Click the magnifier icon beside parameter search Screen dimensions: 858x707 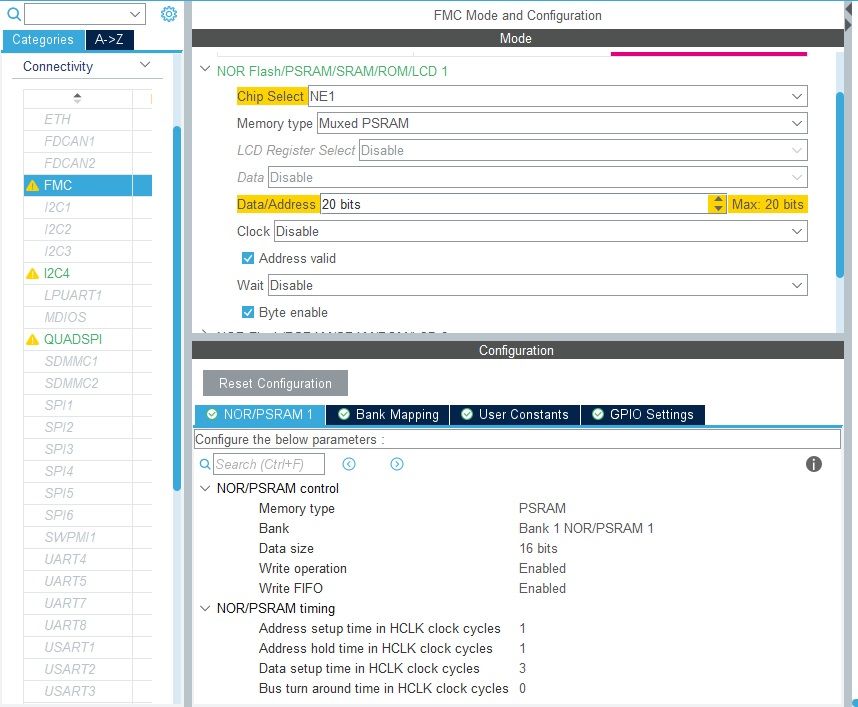pos(205,464)
